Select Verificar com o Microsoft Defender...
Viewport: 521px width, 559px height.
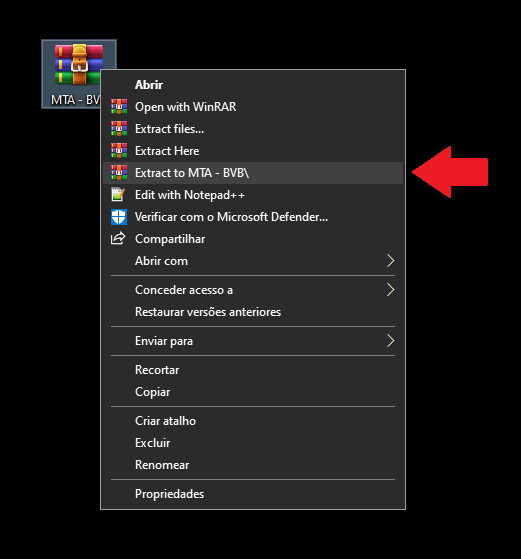coord(253,217)
